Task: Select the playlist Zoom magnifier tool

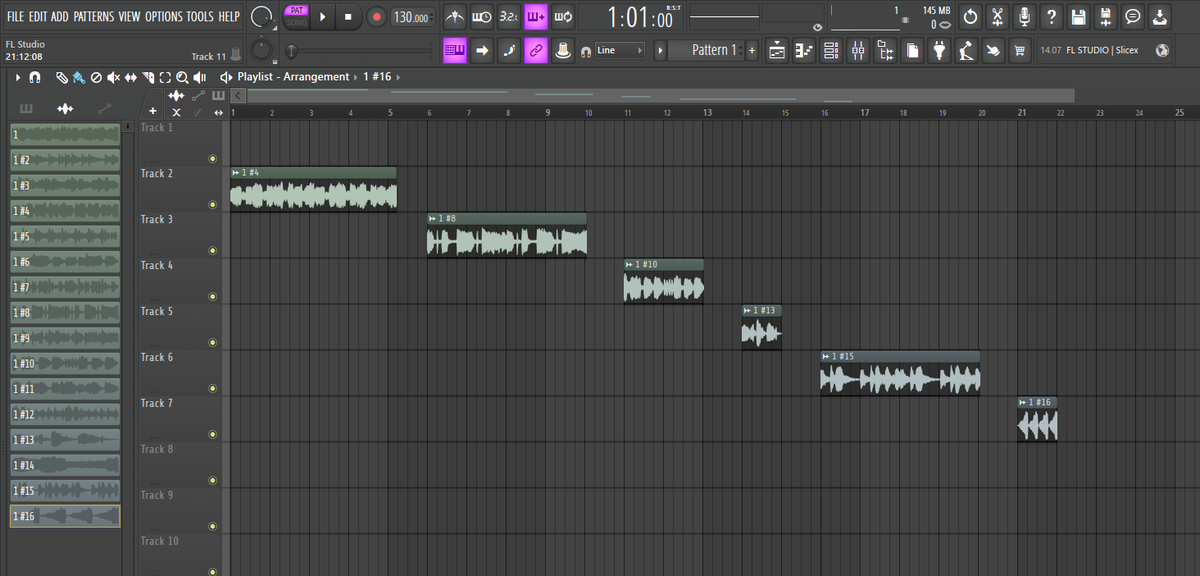Action: [182, 77]
